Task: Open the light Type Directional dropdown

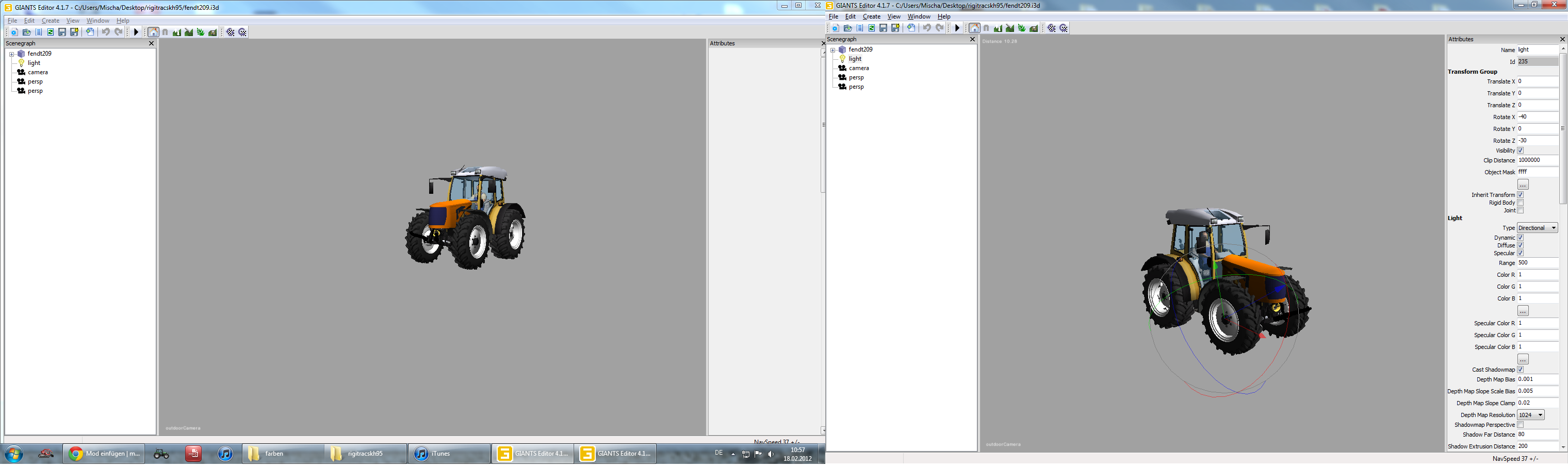Action: tap(1537, 228)
